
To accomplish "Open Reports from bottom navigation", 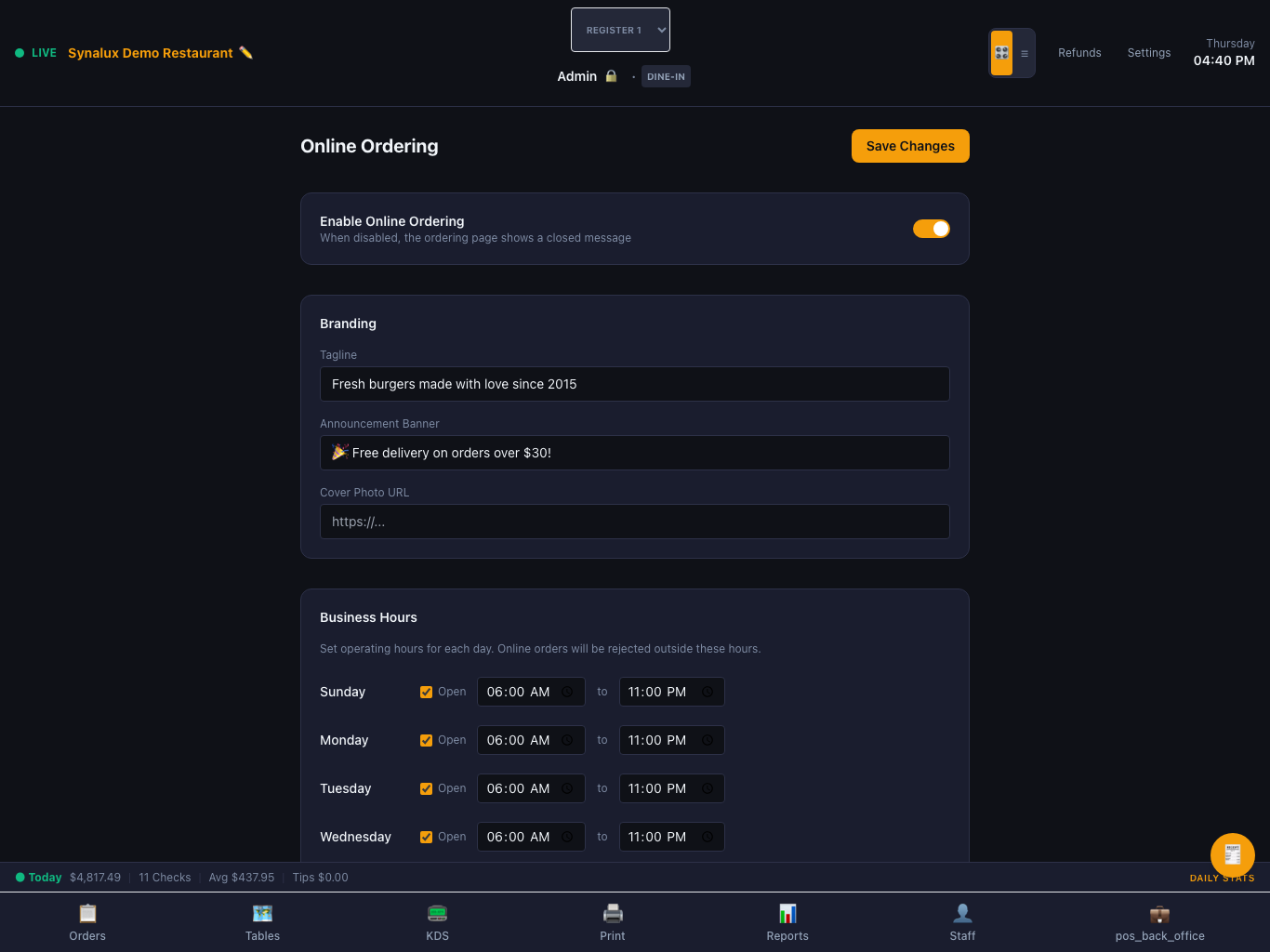I will click(x=787, y=922).
